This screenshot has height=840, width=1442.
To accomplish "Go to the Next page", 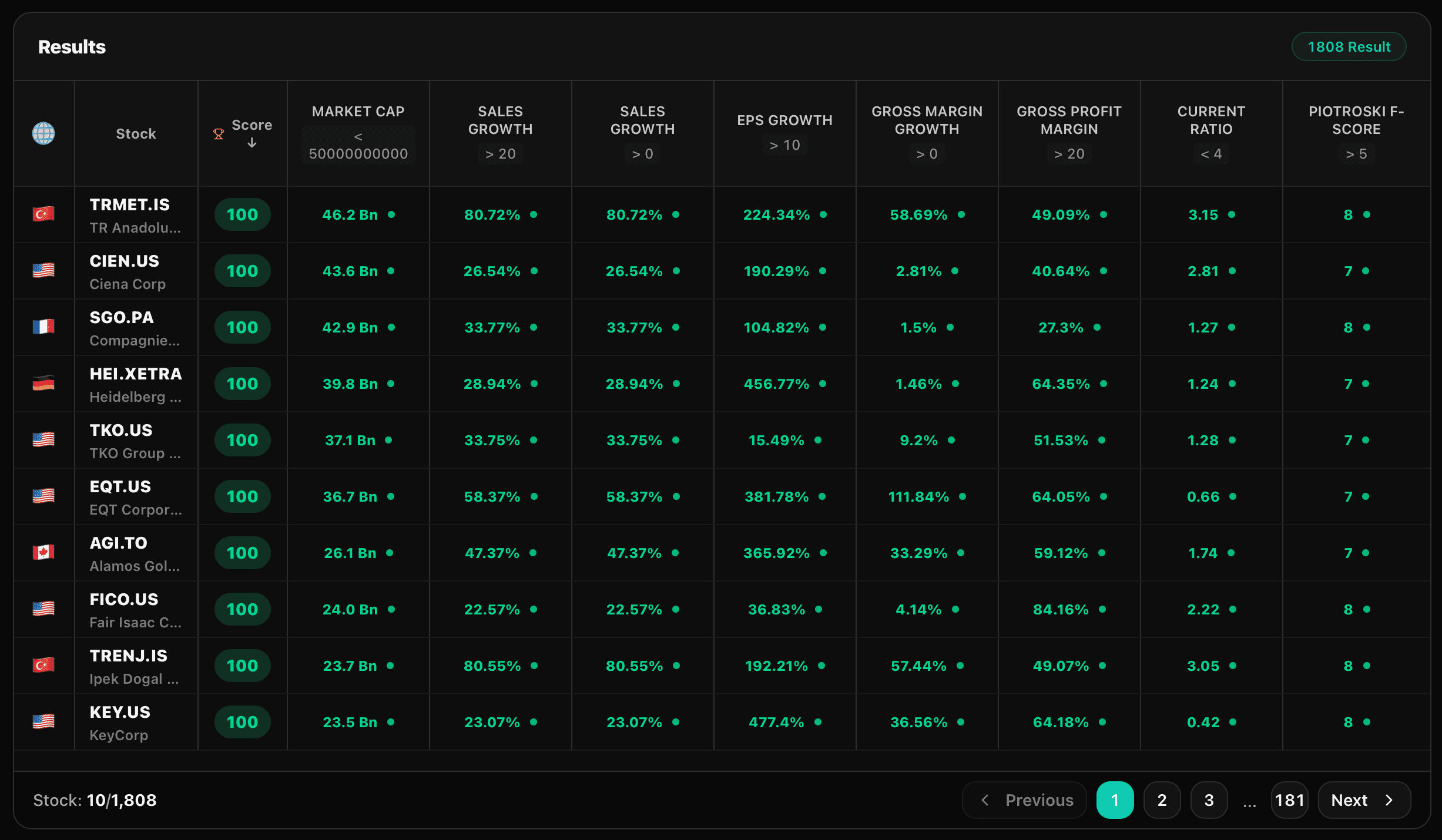I will [x=1364, y=800].
